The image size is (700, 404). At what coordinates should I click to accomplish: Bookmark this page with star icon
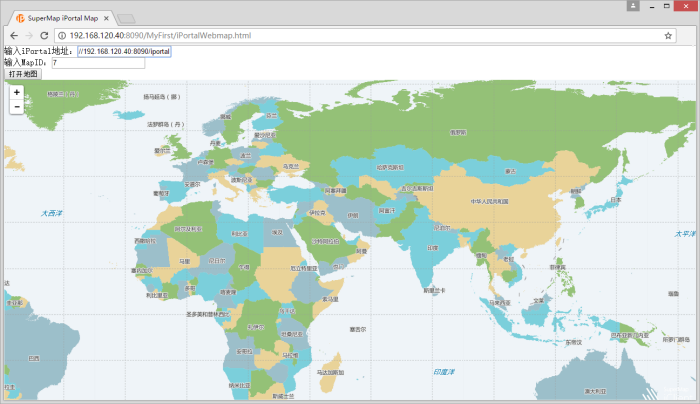[x=667, y=35]
